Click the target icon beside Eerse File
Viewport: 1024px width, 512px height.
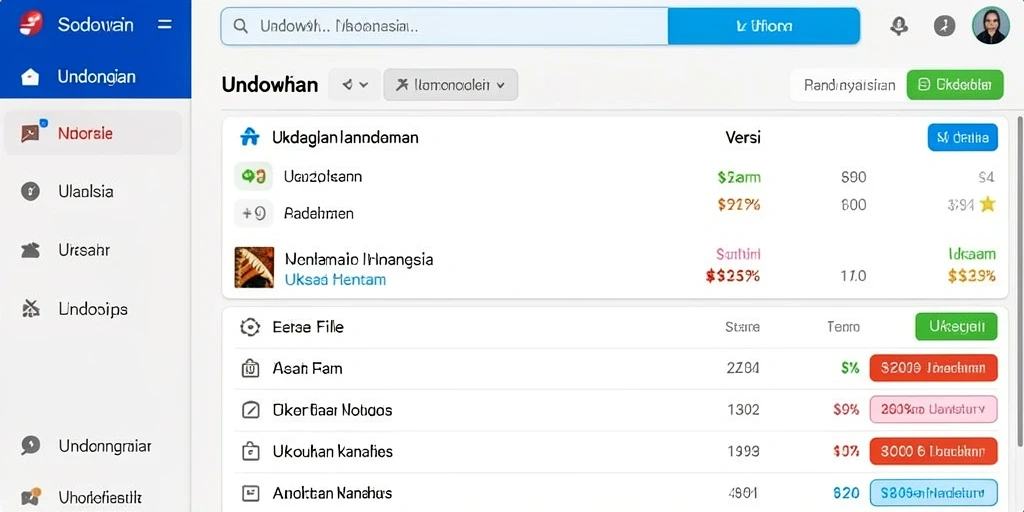(x=249, y=327)
